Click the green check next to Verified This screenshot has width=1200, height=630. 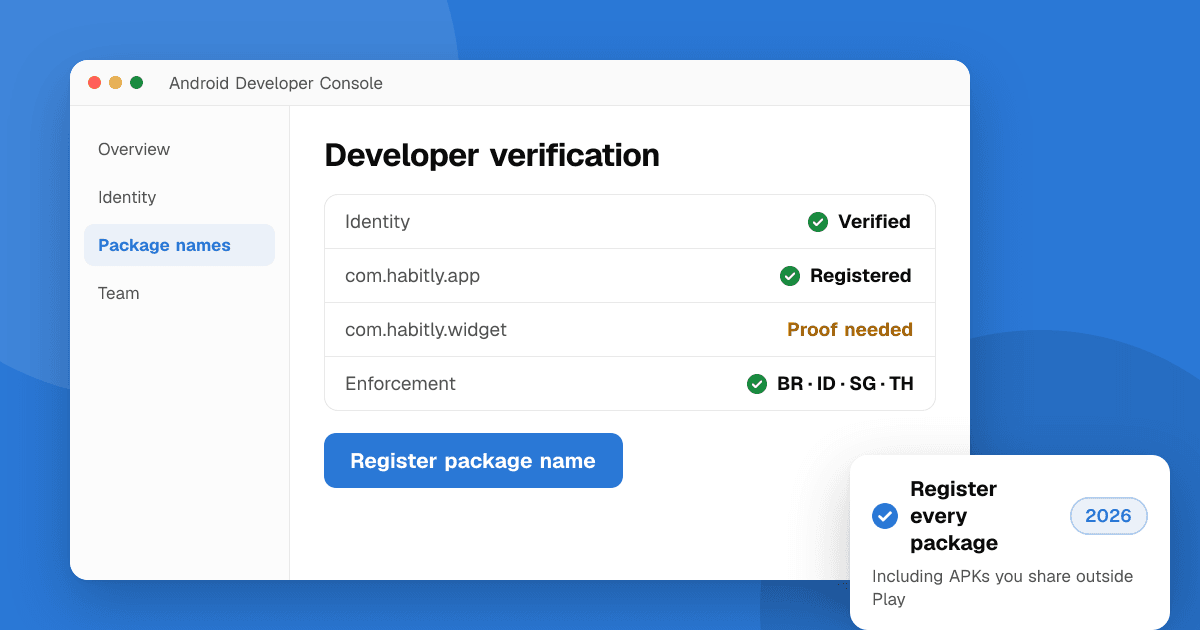818,222
